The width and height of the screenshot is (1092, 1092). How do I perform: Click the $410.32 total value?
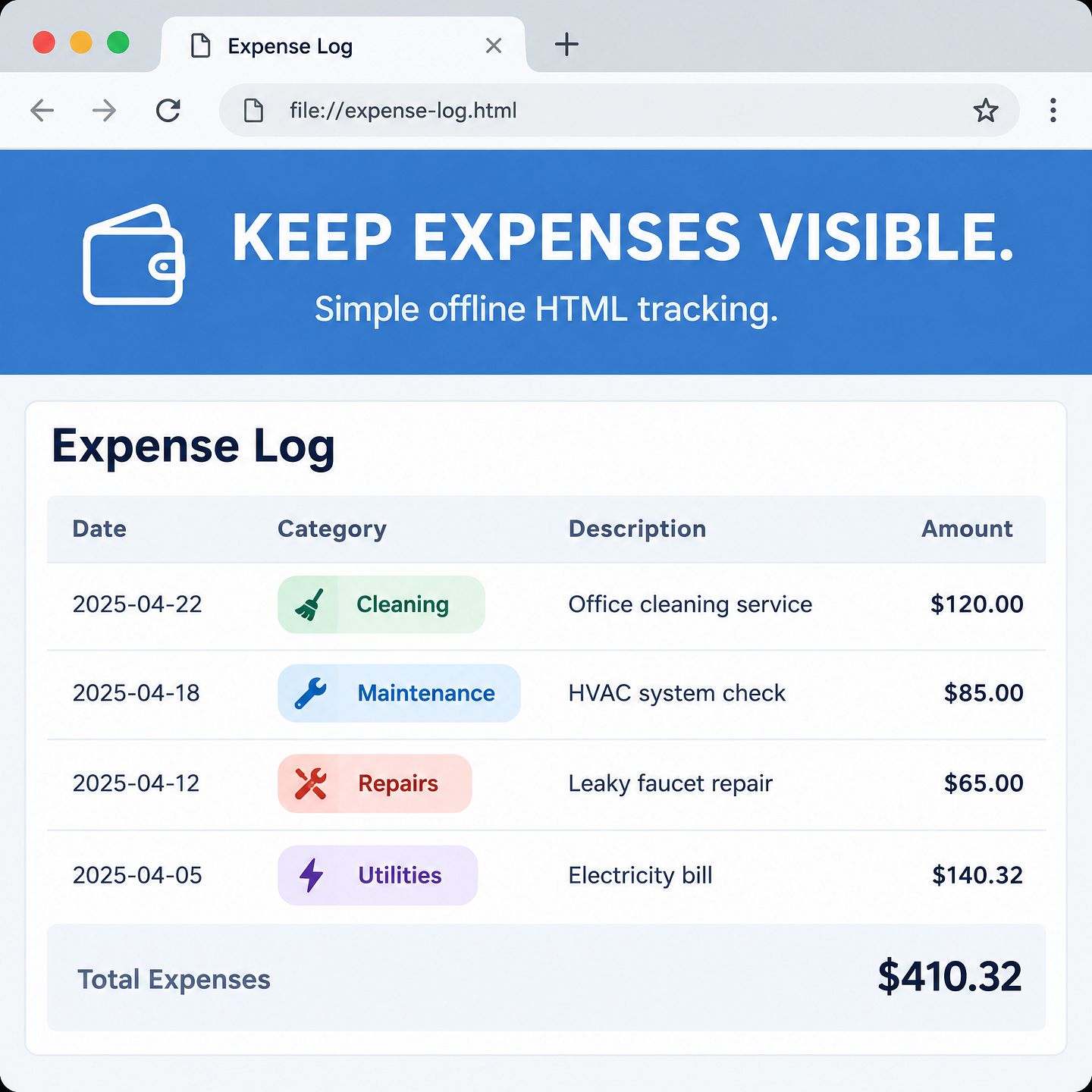[x=949, y=977]
